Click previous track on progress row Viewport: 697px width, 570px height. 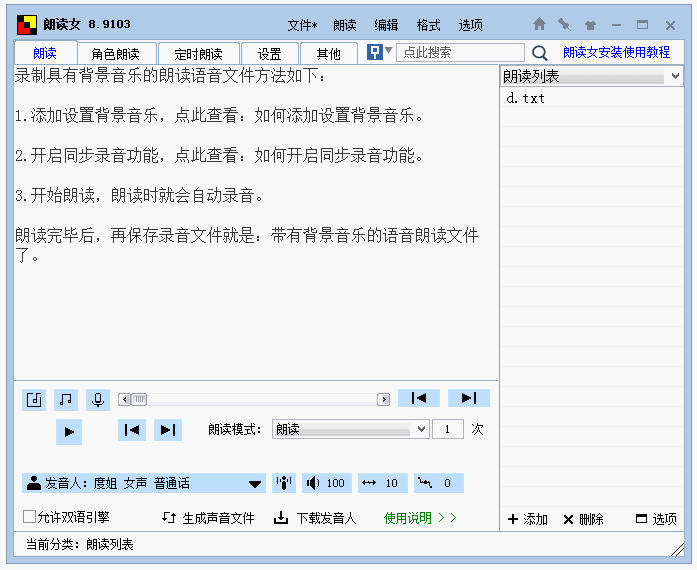419,398
